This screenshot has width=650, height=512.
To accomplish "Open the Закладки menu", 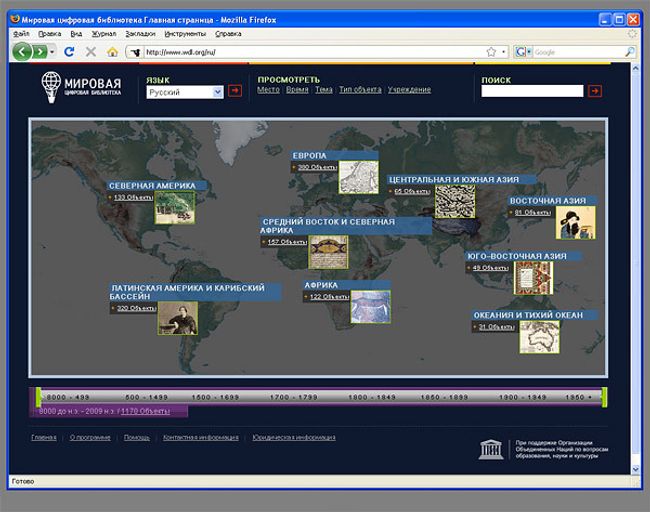I will [x=141, y=34].
